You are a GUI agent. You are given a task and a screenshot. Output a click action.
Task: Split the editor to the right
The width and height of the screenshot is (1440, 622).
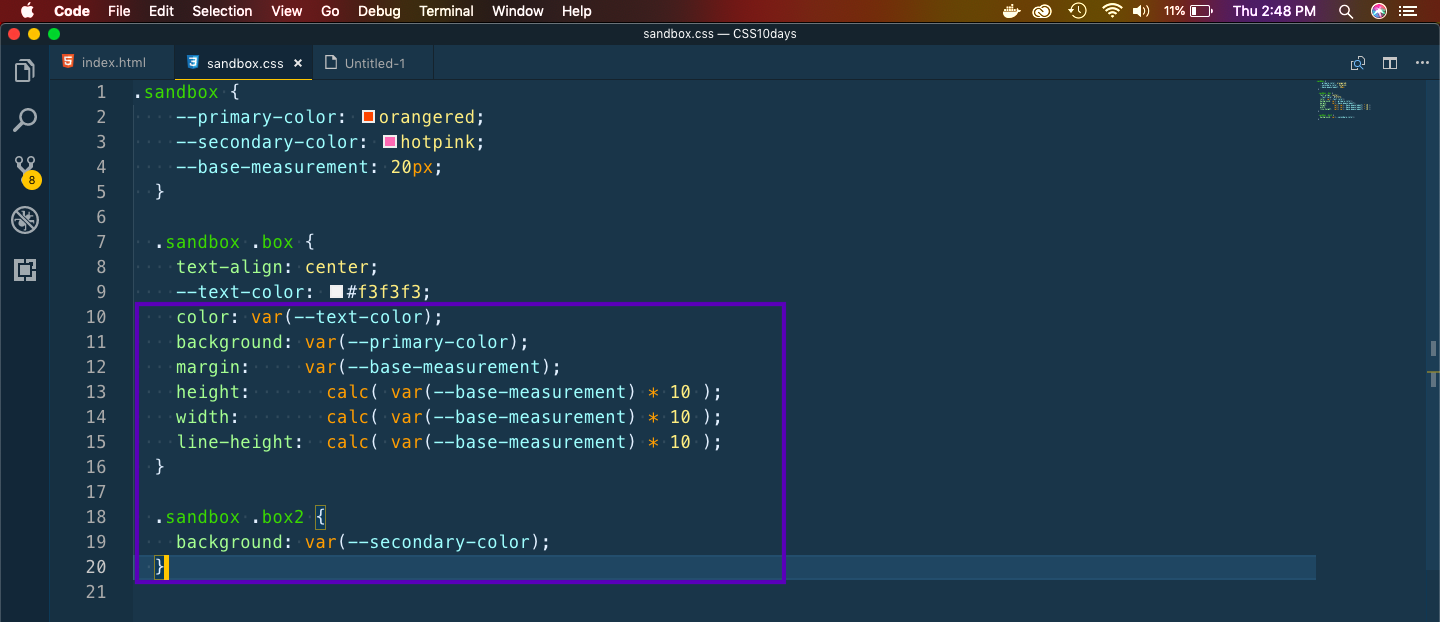(1390, 63)
